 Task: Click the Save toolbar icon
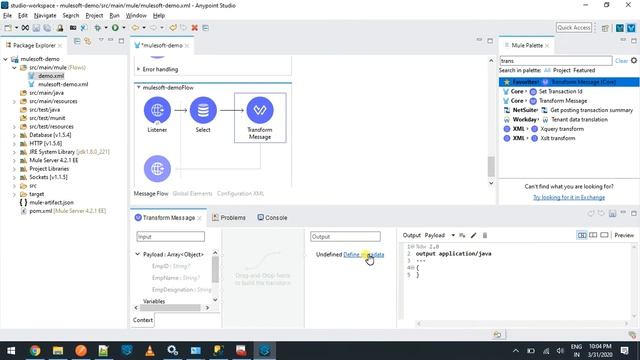[36, 28]
